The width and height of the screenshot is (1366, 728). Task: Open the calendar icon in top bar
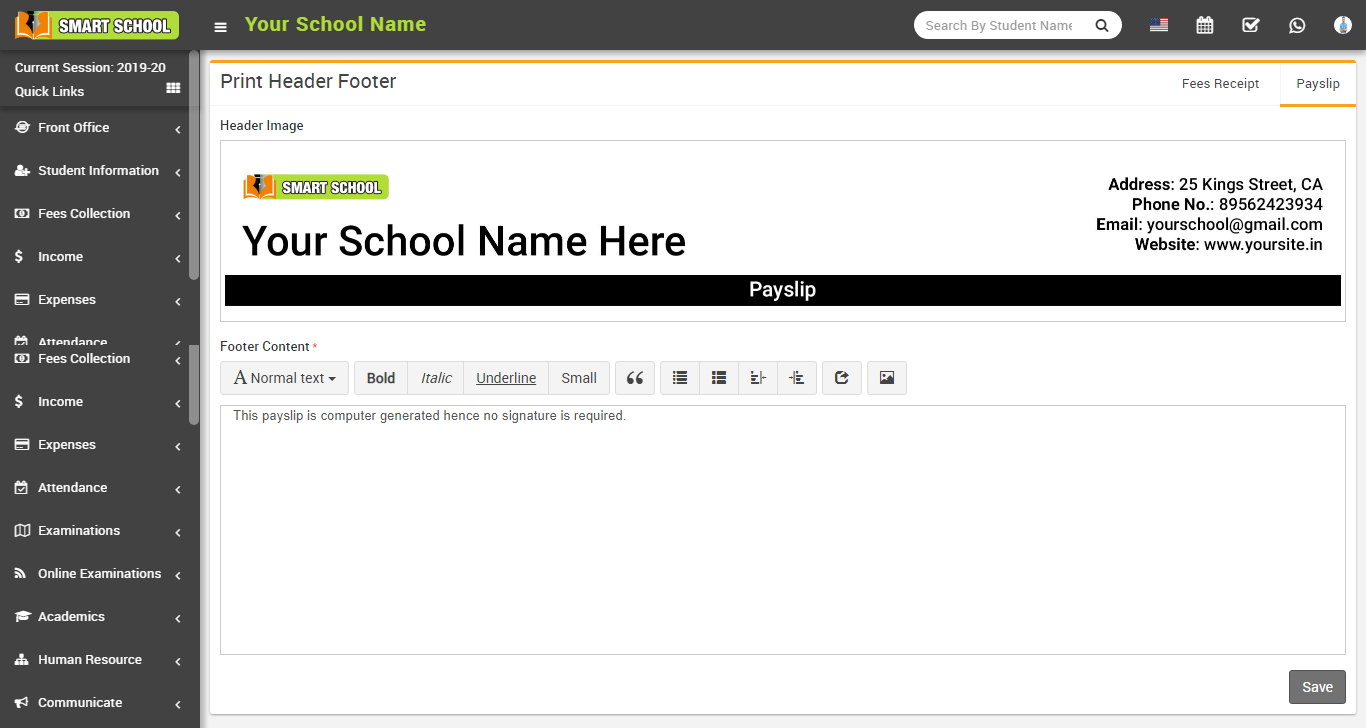pos(1204,26)
